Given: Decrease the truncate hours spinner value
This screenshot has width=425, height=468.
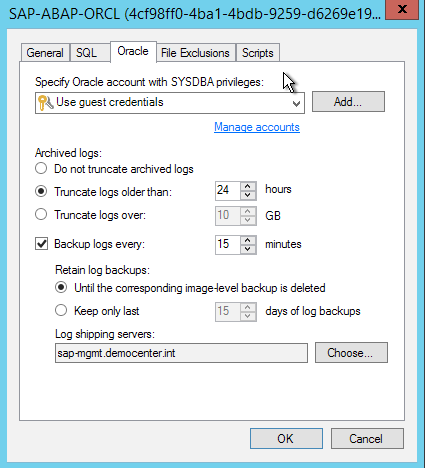Looking at the screenshot, I should pos(248,195).
